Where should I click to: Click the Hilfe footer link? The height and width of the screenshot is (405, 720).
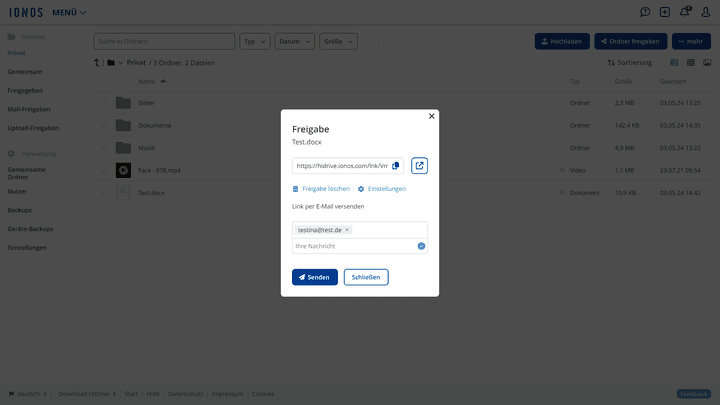tap(153, 394)
